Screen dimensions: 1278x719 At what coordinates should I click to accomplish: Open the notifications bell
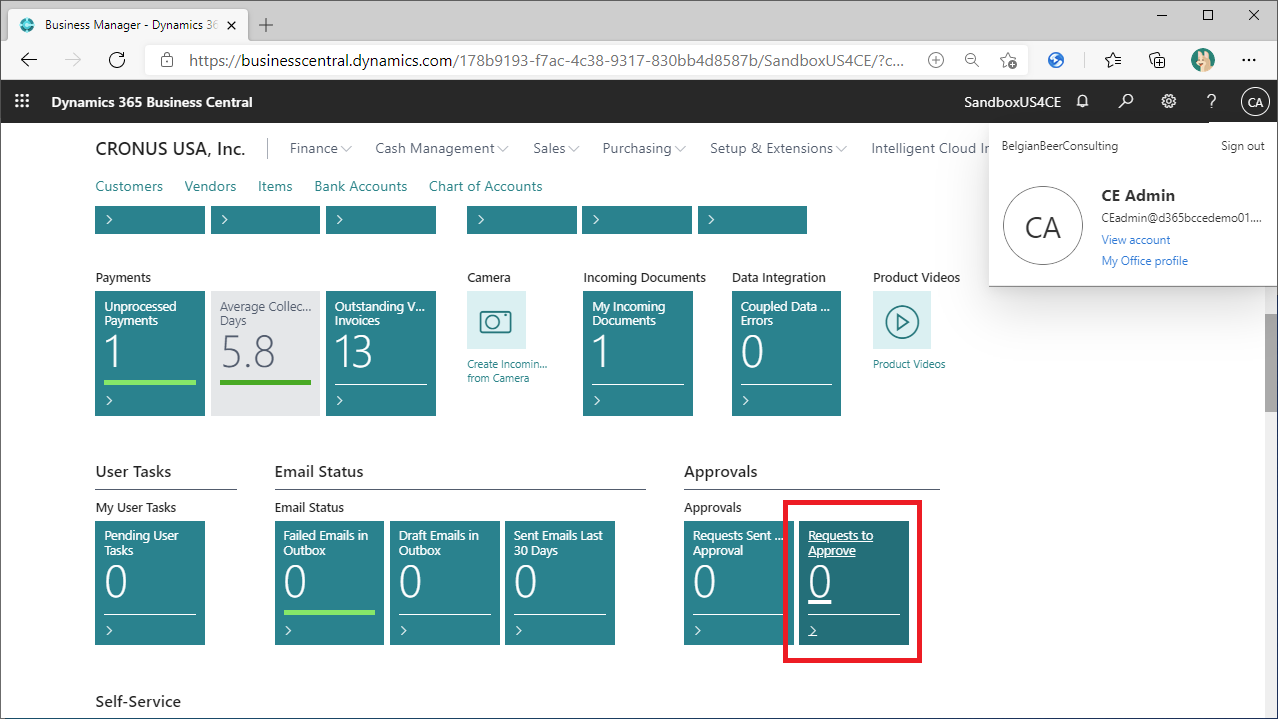pyautogui.click(x=1081, y=101)
